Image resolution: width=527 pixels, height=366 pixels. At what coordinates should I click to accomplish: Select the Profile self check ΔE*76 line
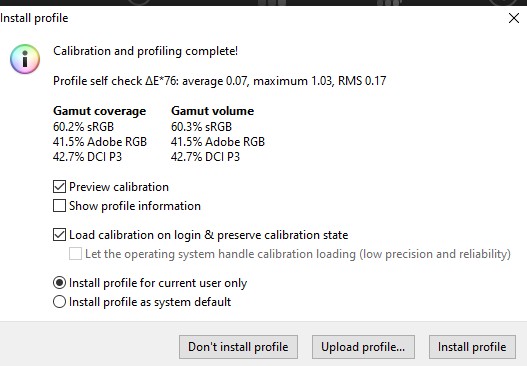[x=220, y=81]
